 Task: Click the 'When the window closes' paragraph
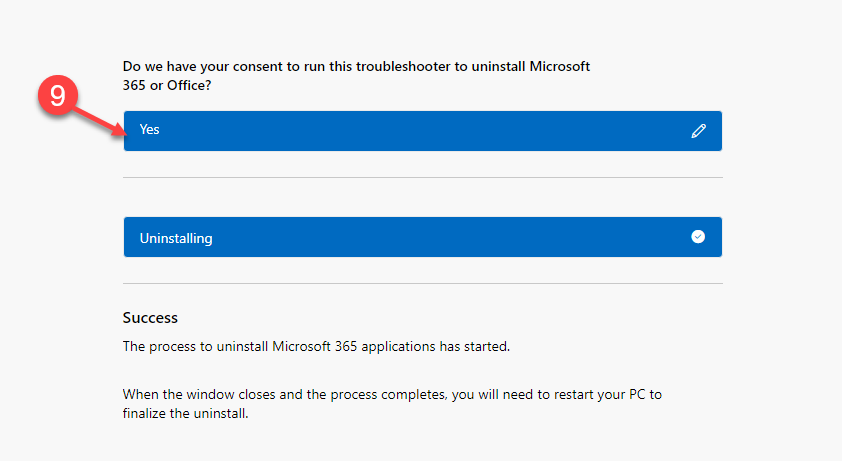point(392,394)
